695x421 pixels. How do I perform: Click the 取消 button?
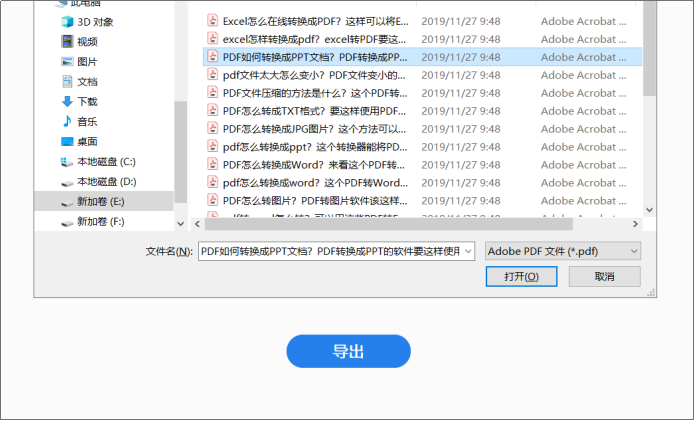click(x=605, y=277)
